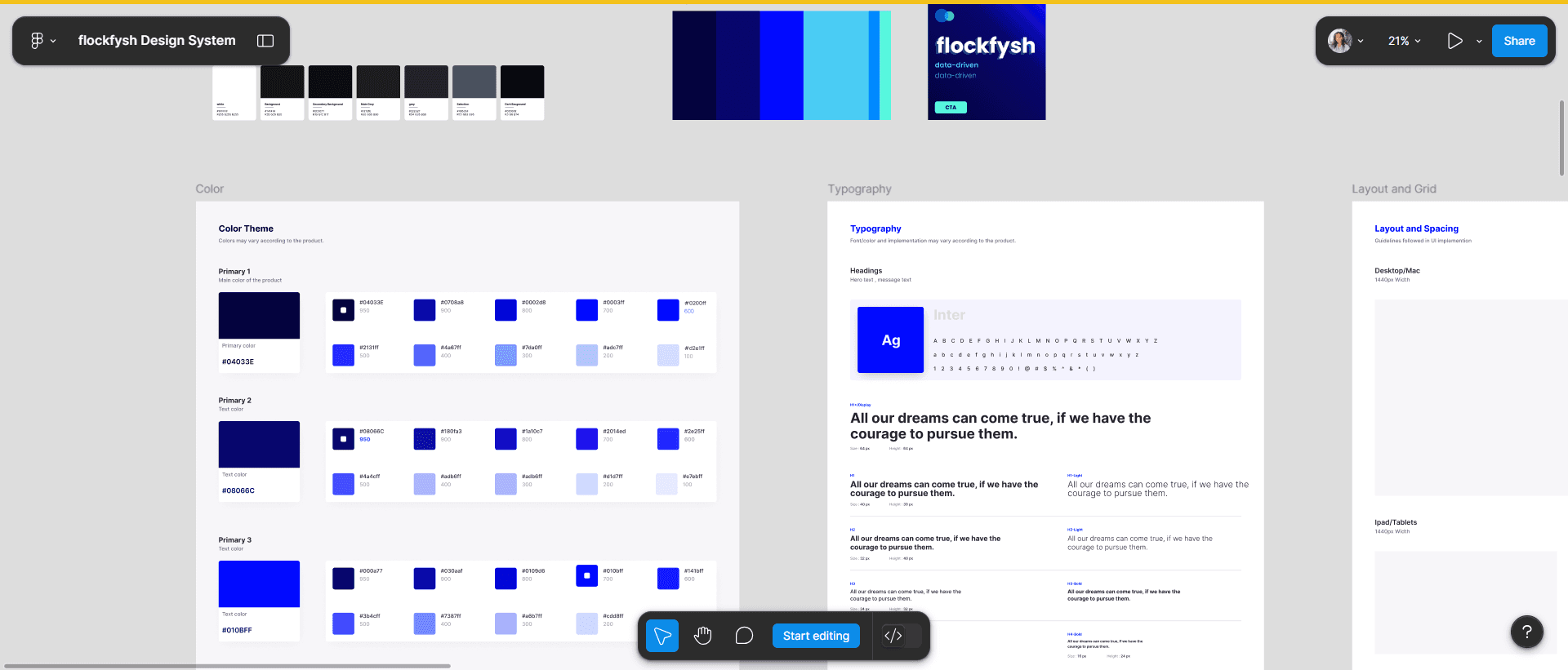Viewport: 1568px width, 670px height.
Task: Click the Primary 2 section title
Action: (x=234, y=401)
